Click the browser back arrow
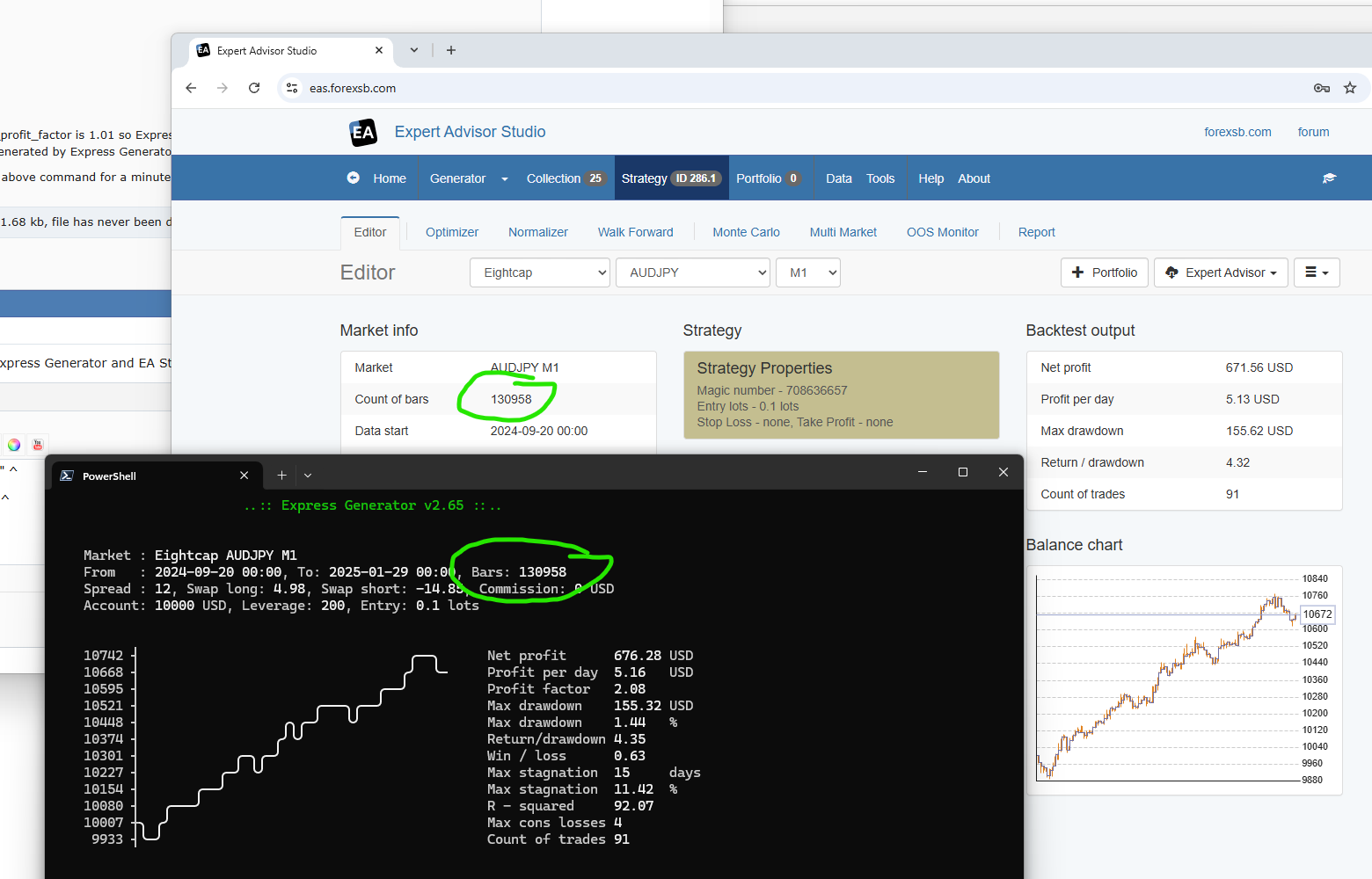The image size is (1372, 879). [191, 88]
